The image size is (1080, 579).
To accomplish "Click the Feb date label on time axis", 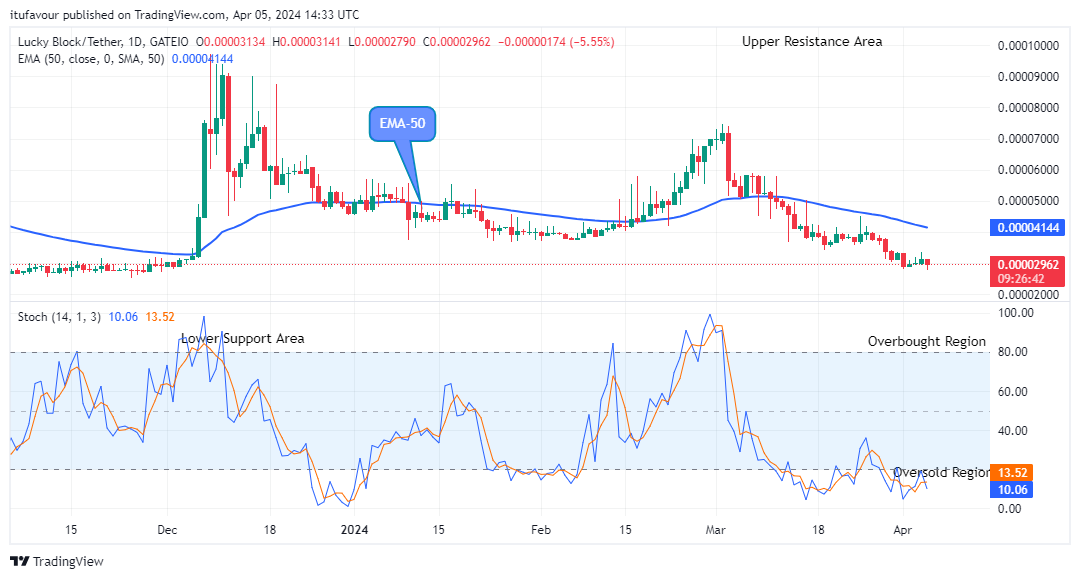I will coord(541,530).
